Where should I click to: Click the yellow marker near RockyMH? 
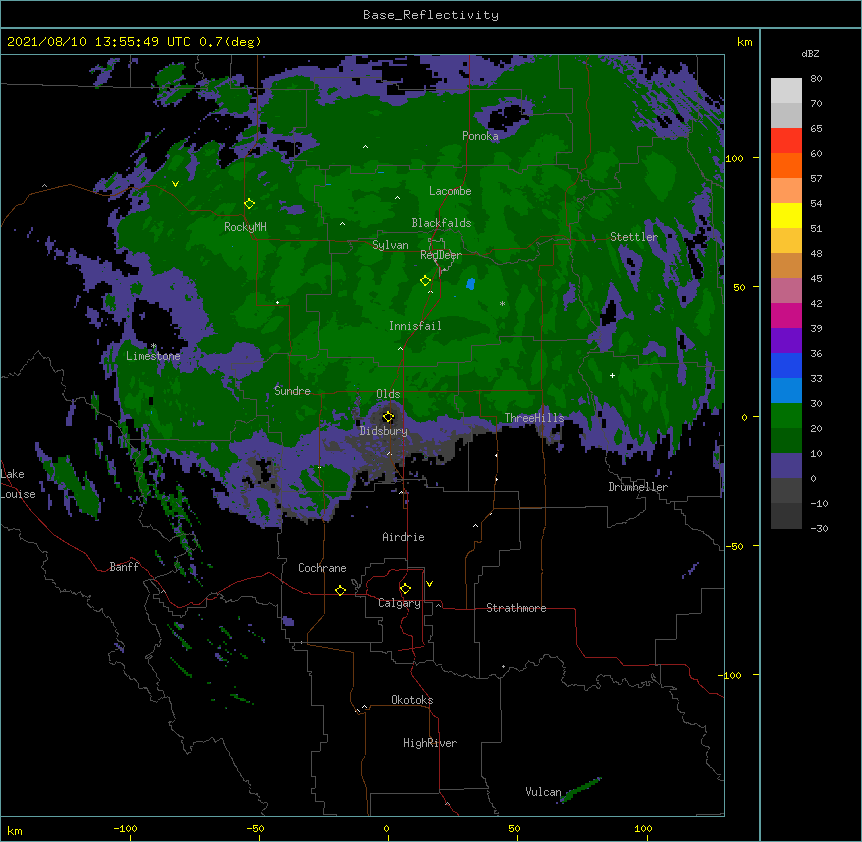(249, 203)
